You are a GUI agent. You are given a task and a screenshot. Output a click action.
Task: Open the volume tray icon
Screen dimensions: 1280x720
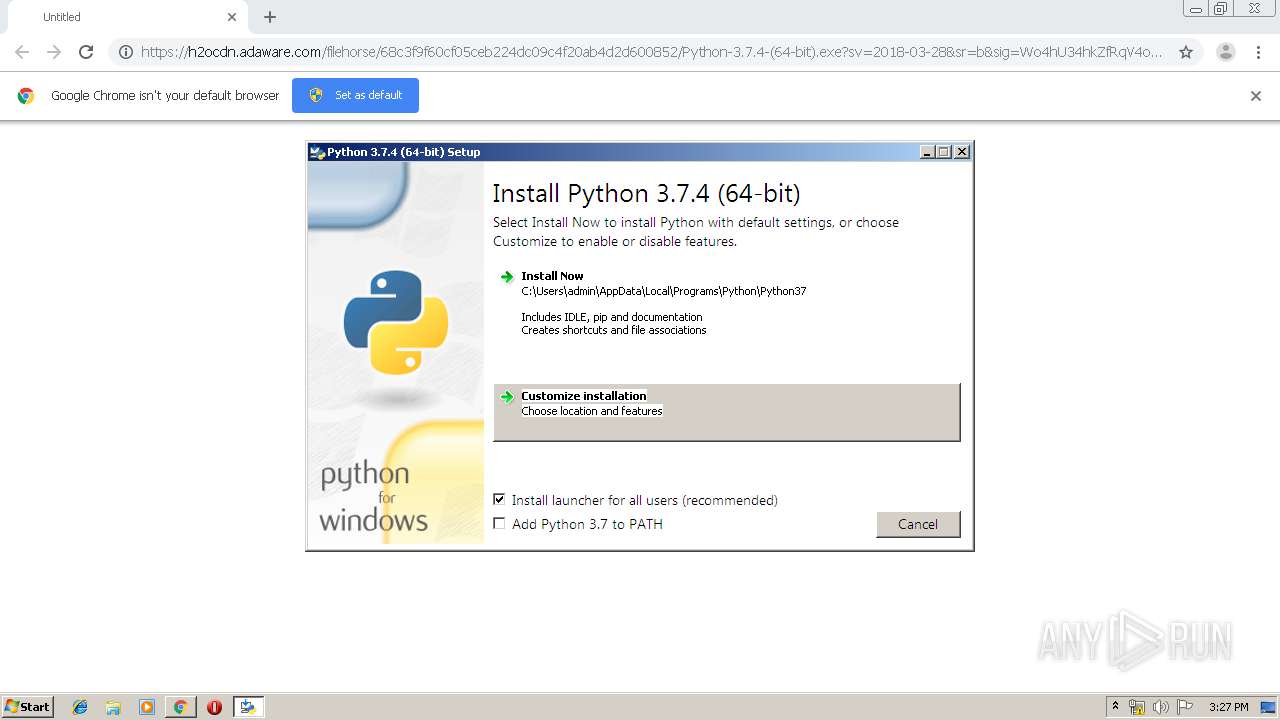pos(1161,707)
